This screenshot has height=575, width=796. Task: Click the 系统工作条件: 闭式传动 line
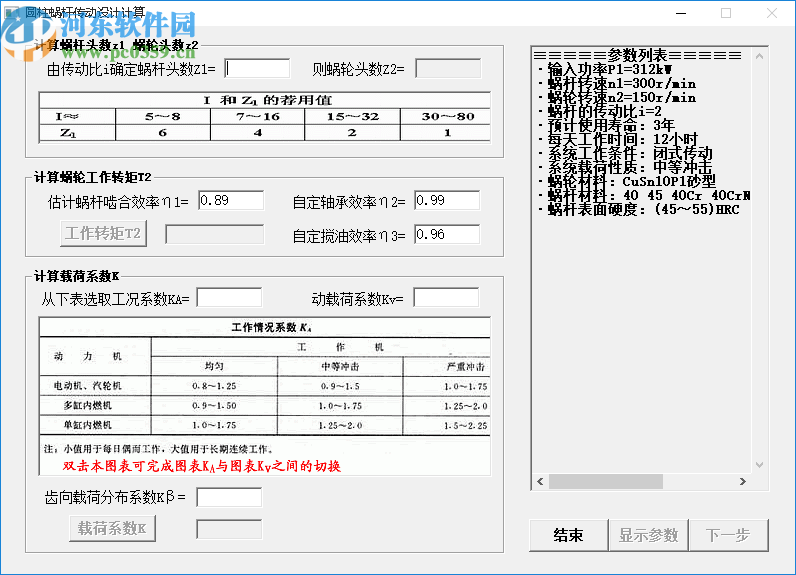coord(625,153)
